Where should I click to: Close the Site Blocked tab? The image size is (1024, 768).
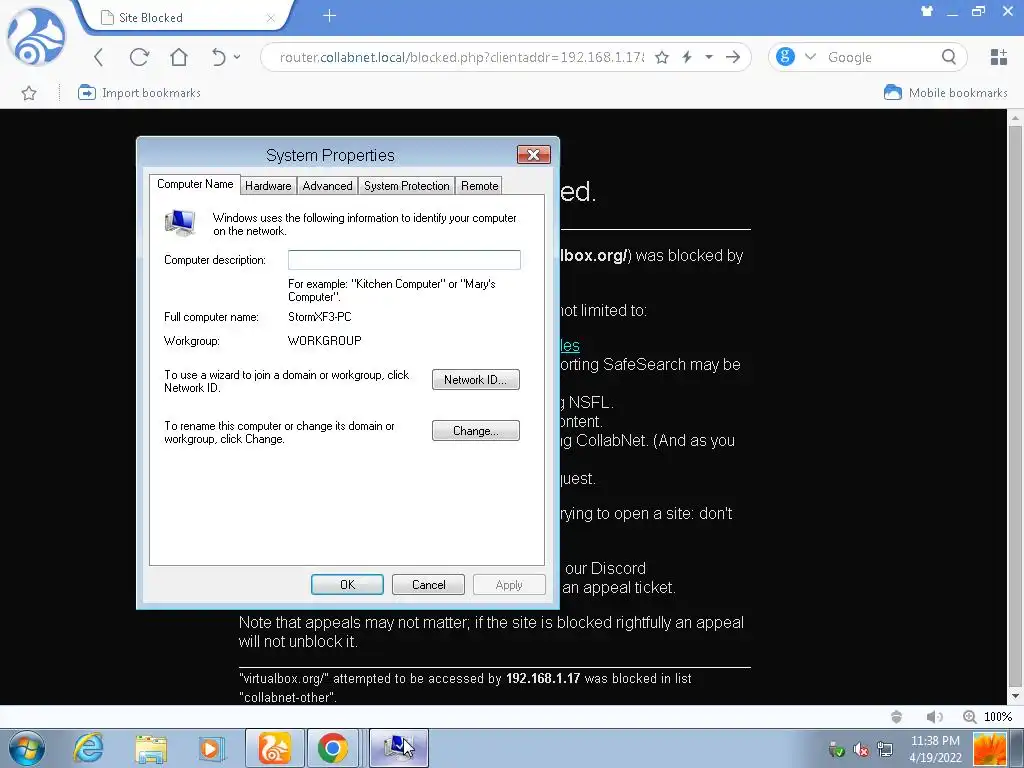[x=270, y=18]
